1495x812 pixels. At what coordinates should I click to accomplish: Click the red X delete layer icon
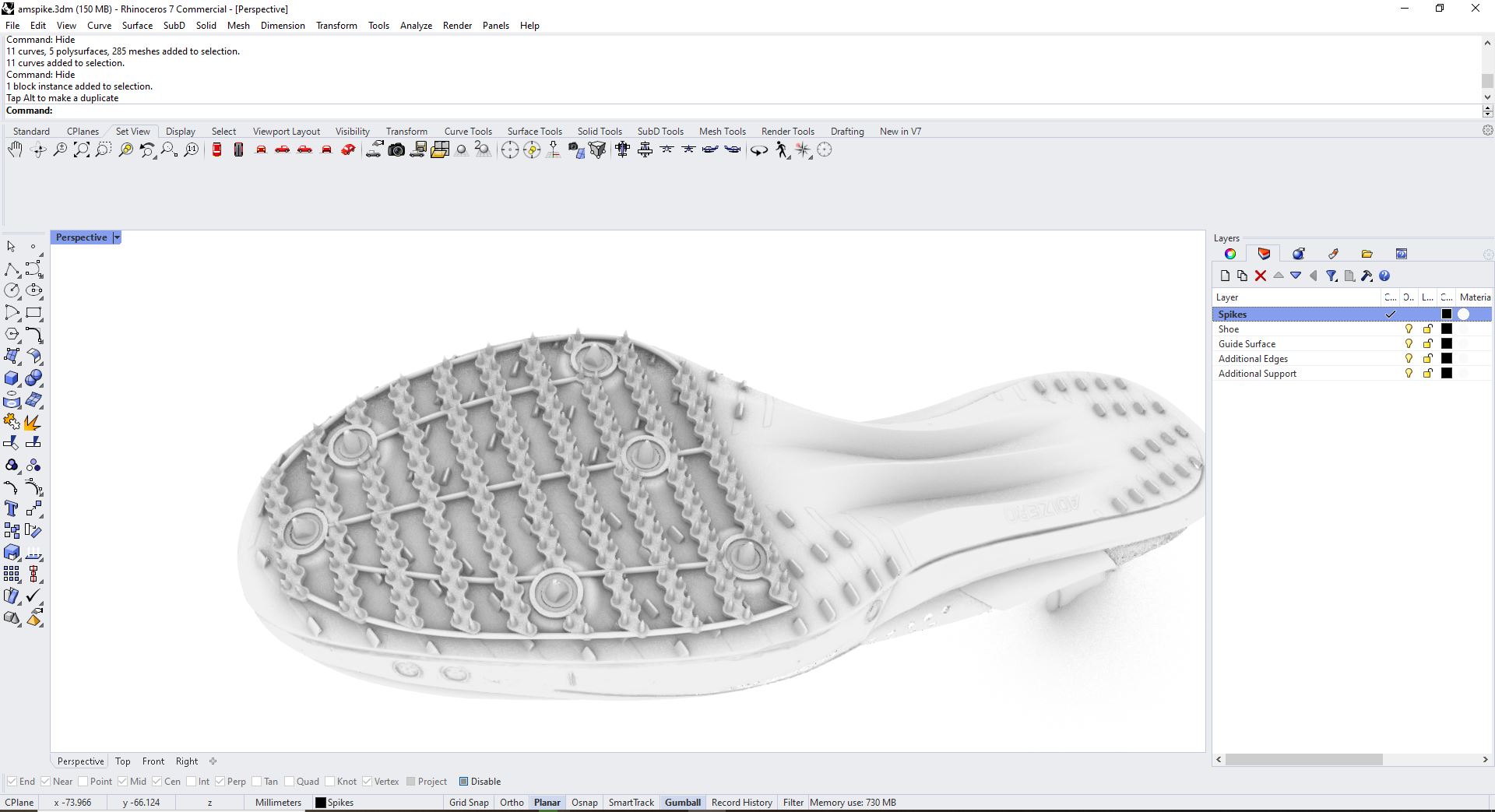tap(1260, 276)
